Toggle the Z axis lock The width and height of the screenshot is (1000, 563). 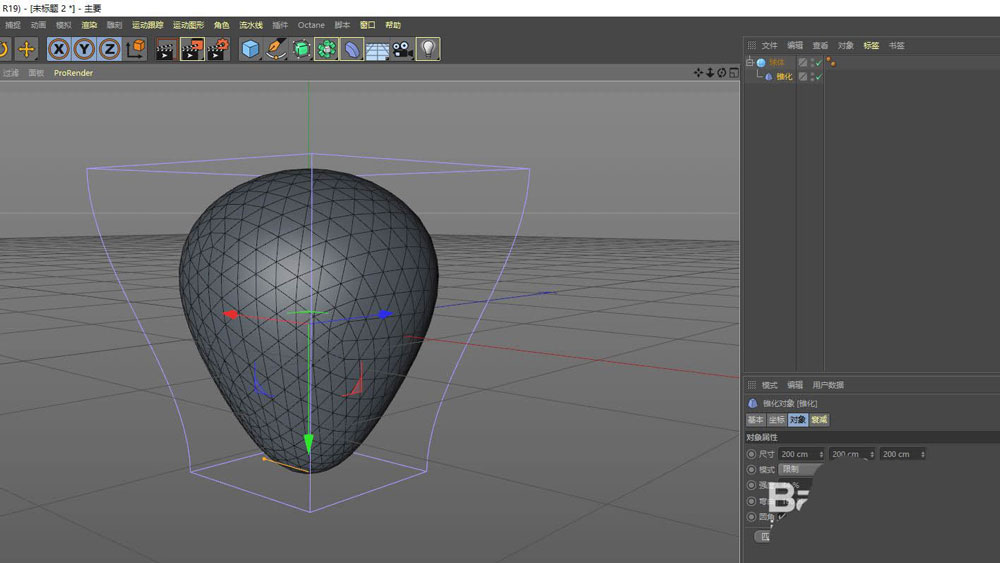(x=109, y=48)
